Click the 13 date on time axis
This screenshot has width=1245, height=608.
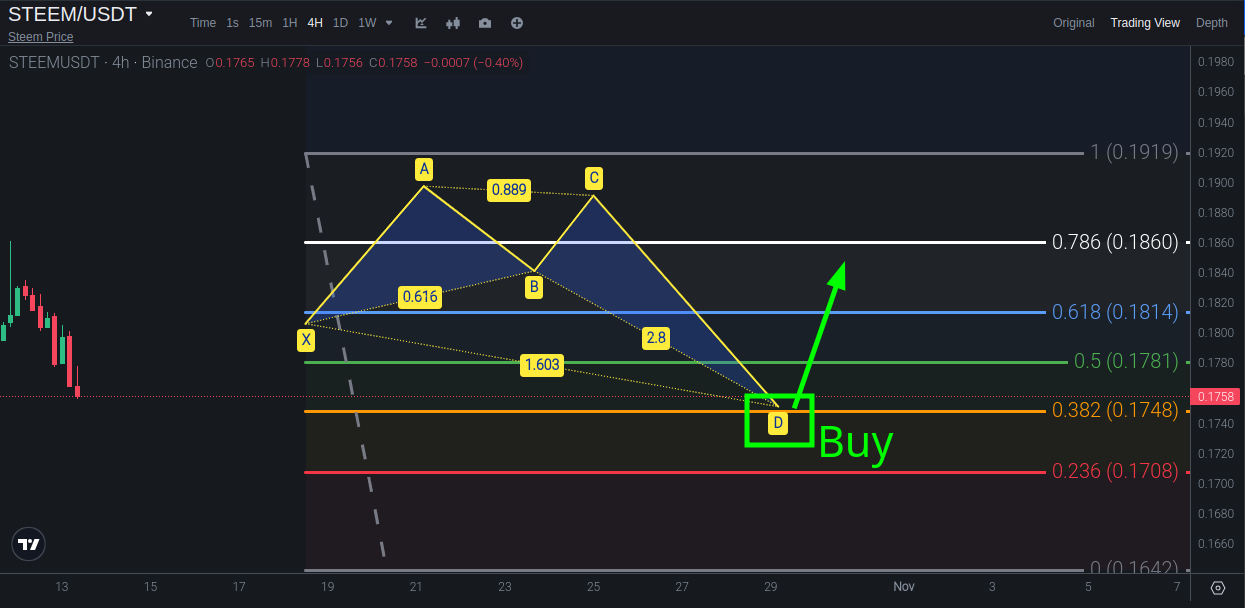pos(62,587)
